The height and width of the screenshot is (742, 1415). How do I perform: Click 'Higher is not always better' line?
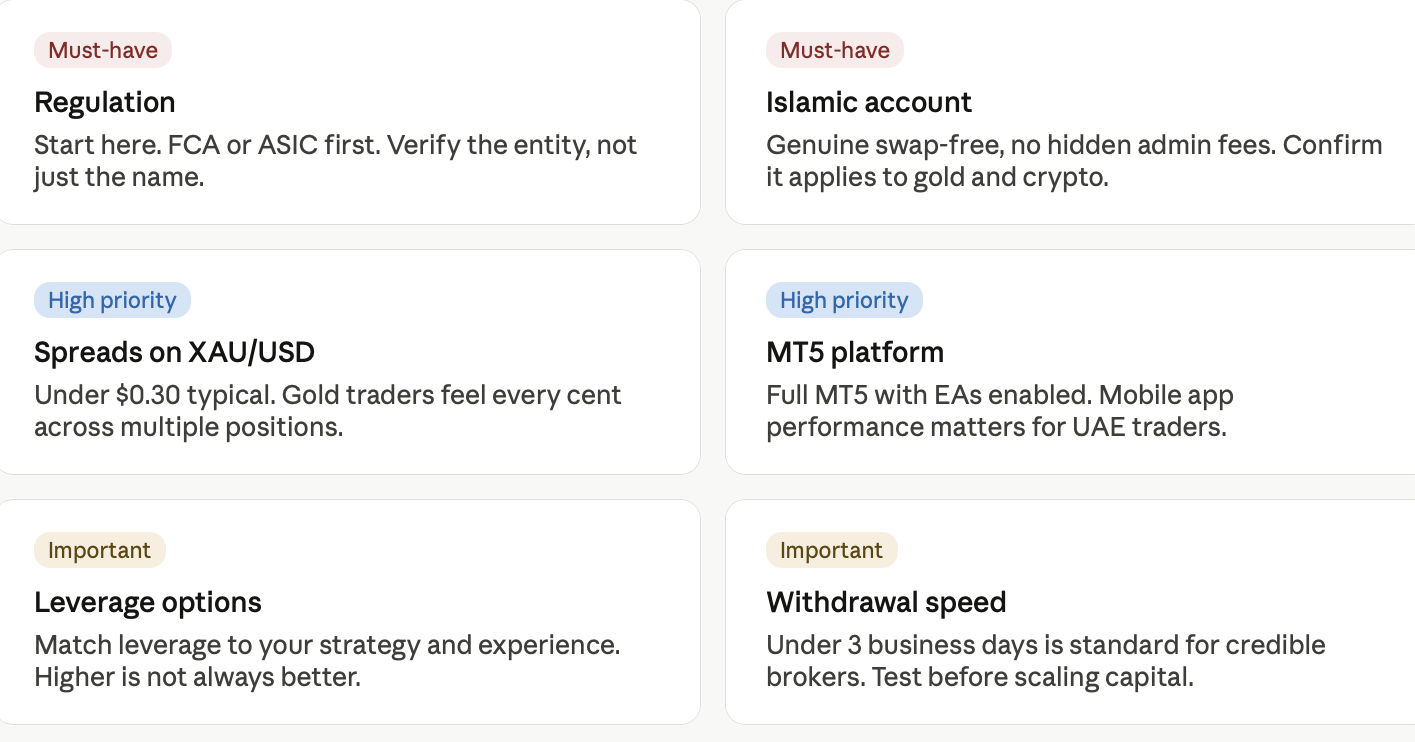197,677
